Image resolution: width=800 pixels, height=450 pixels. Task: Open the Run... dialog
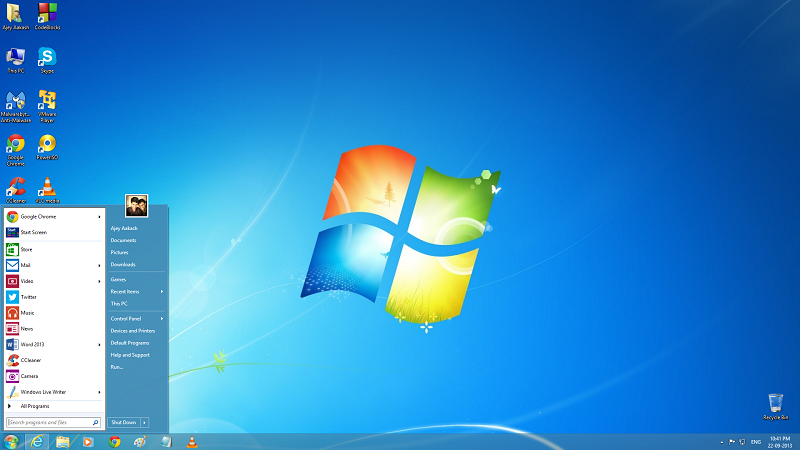pyautogui.click(x=117, y=367)
